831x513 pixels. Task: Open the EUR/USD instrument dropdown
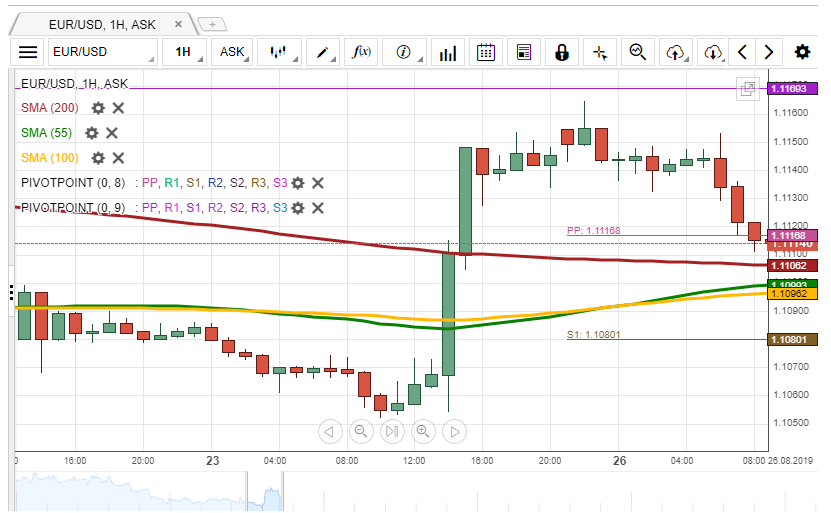pyautogui.click(x=102, y=52)
